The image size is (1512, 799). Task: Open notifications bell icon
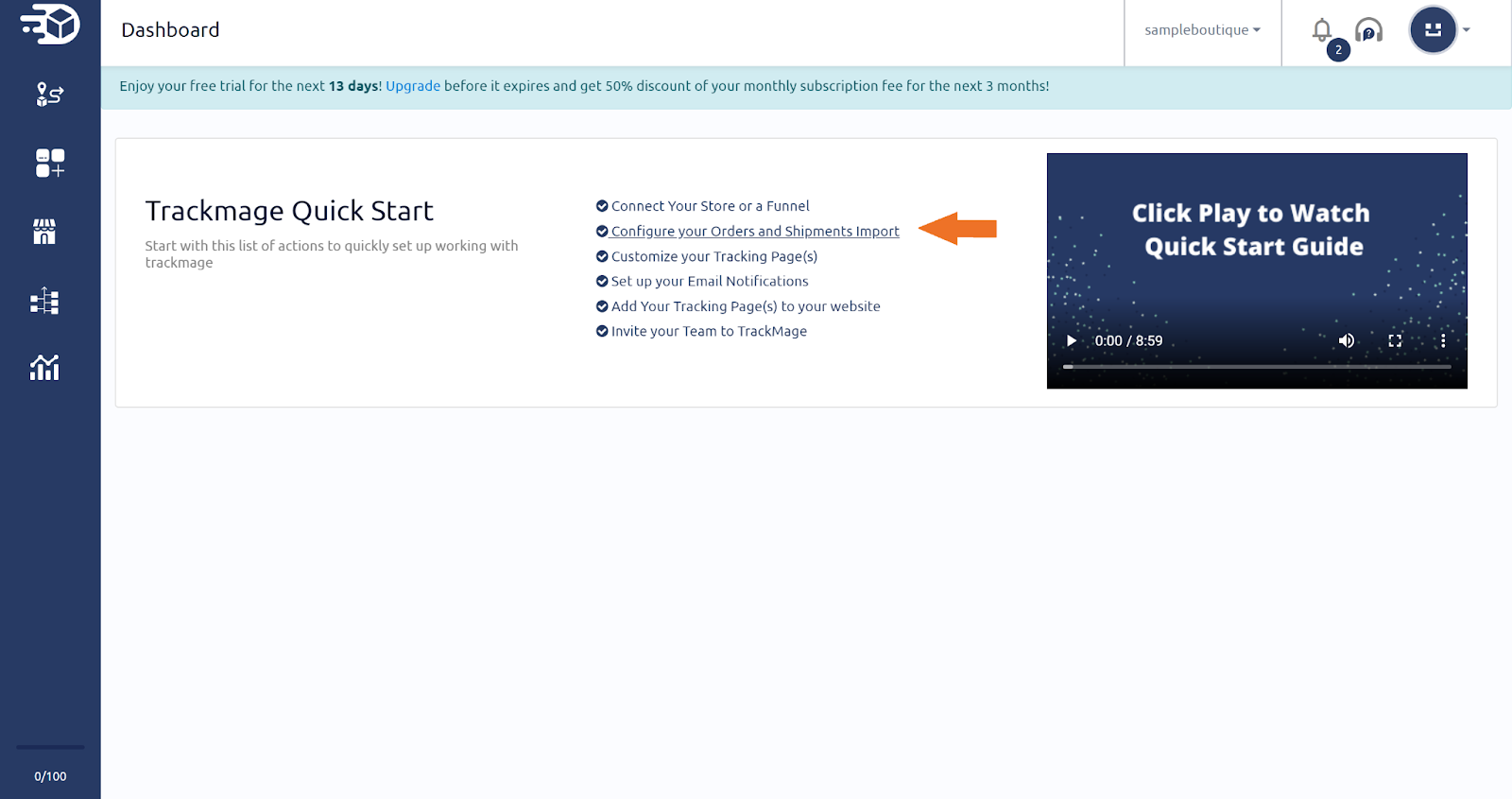pos(1322,30)
